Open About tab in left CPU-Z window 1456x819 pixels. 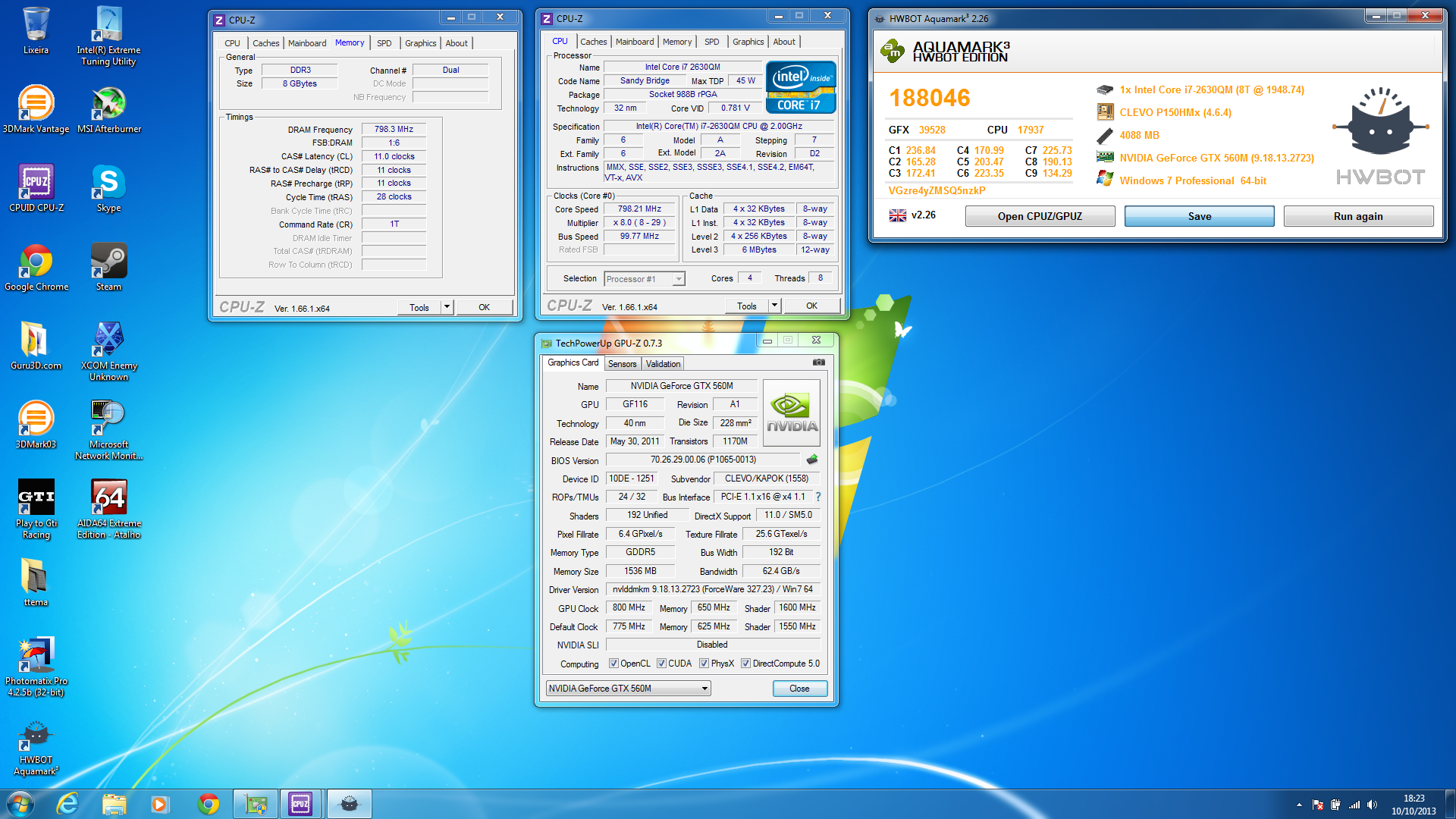[x=456, y=43]
